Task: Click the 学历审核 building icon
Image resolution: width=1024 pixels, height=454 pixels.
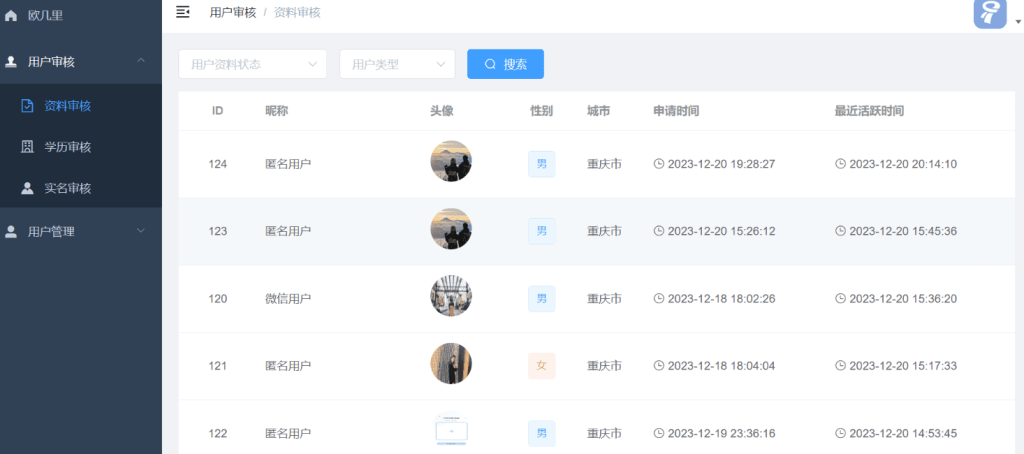Action: (x=27, y=147)
